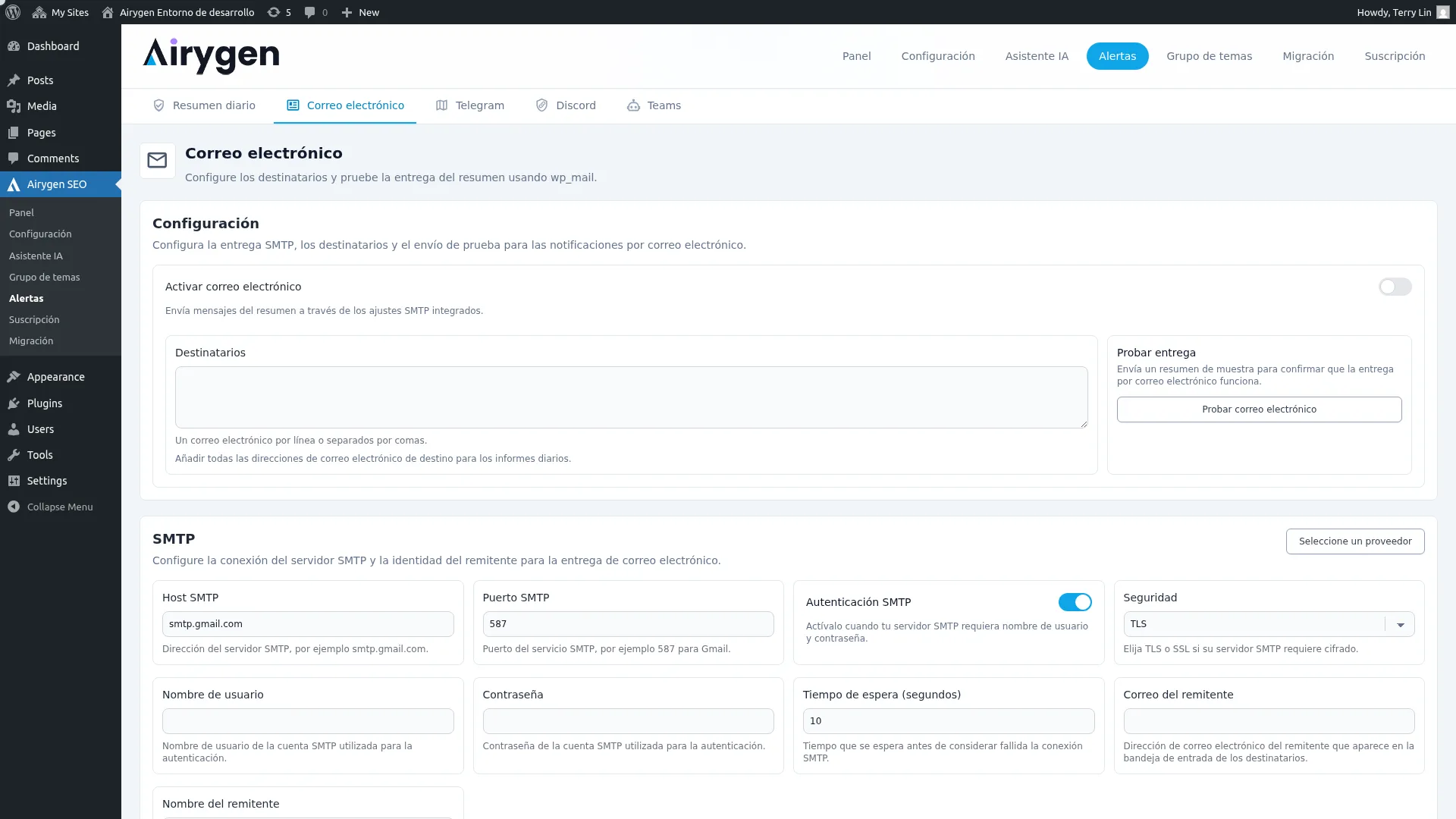Open the Seleccione un proveedor selector
This screenshot has height=819, width=1456.
(1354, 541)
